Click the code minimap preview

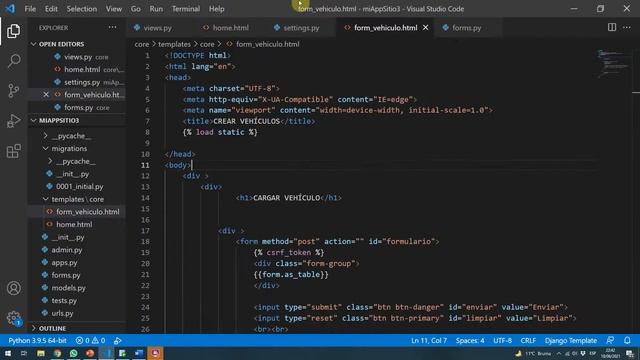click(x=613, y=63)
